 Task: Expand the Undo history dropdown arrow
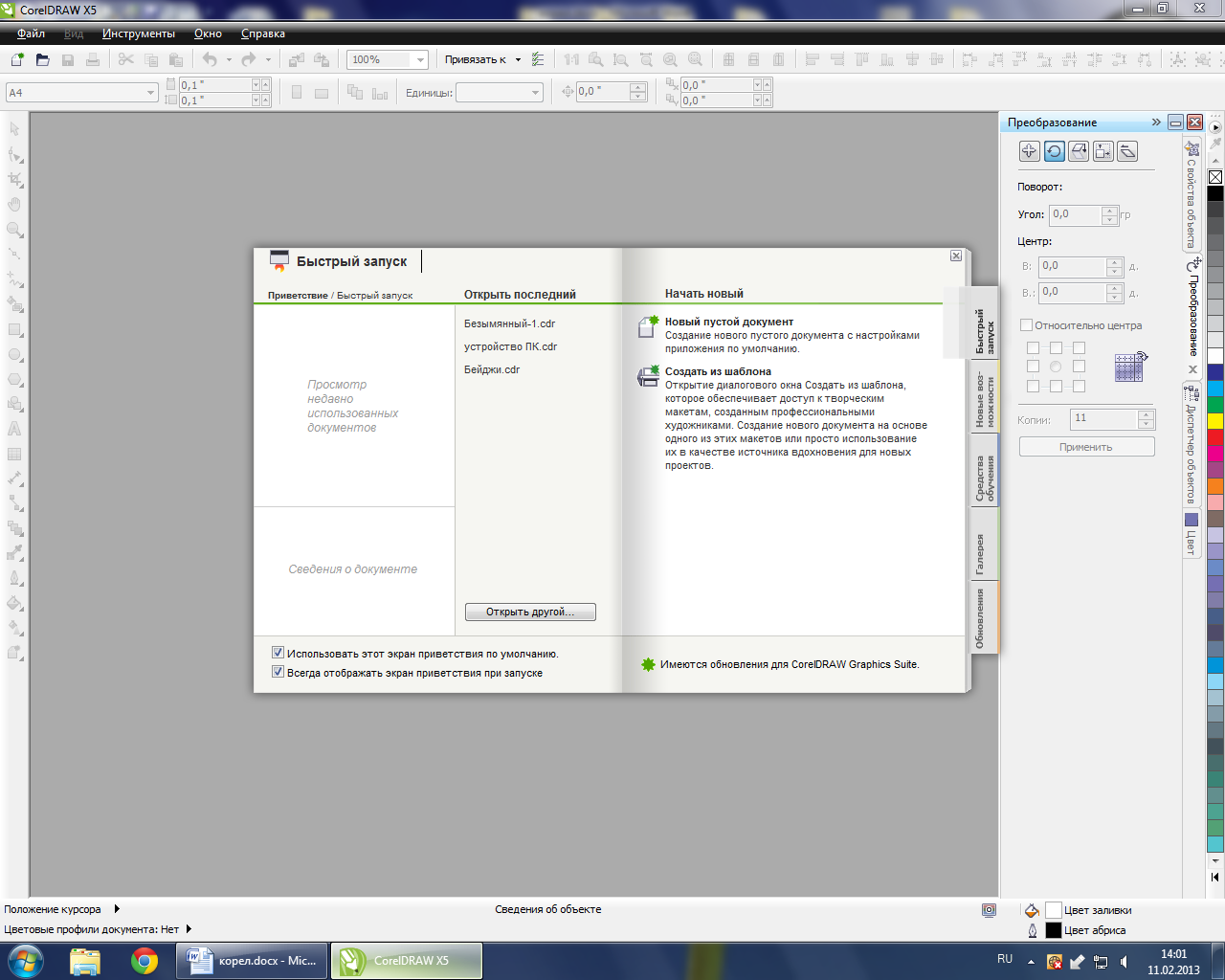[x=229, y=59]
